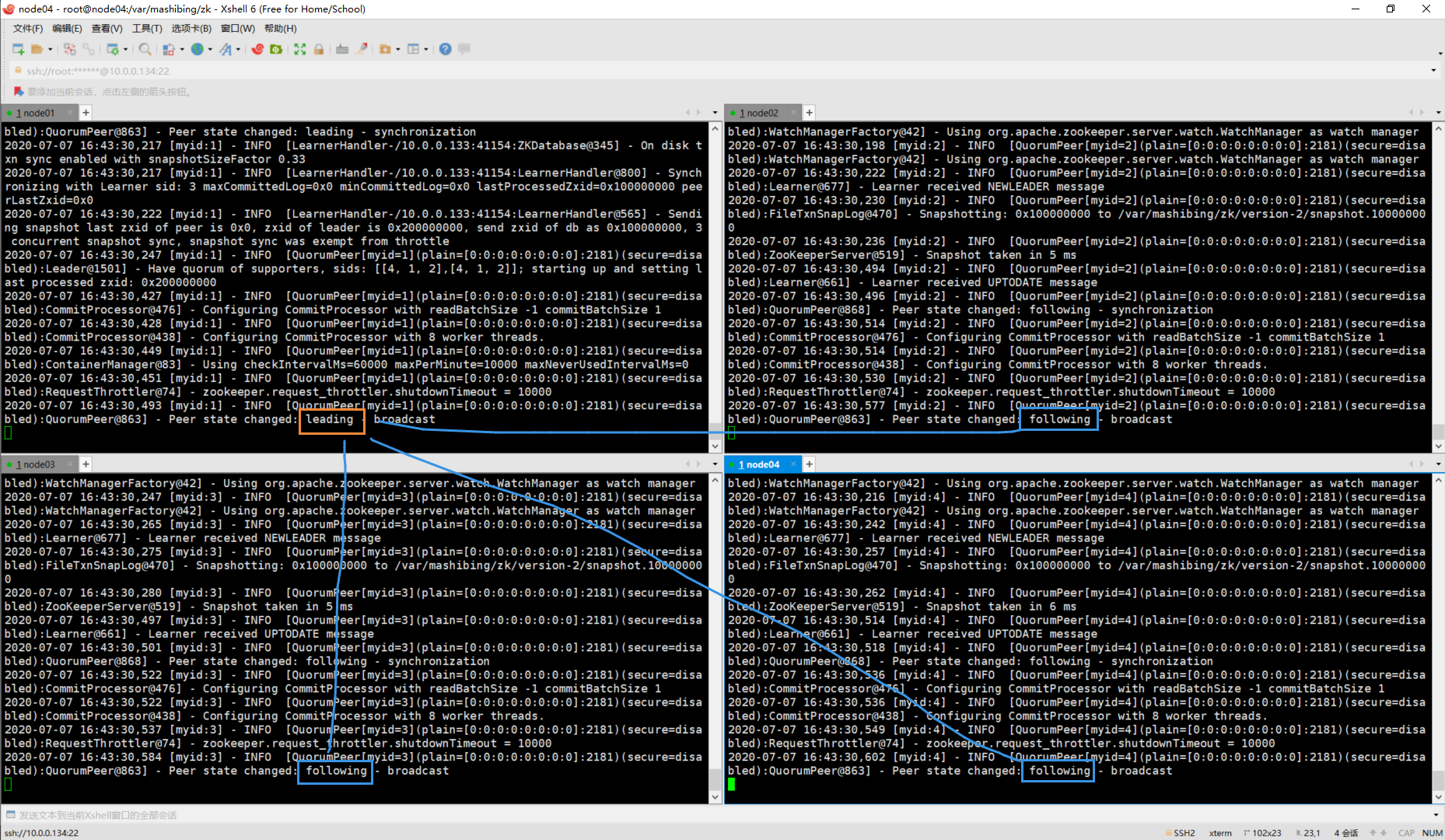Image resolution: width=1445 pixels, height=840 pixels.
Task: Click the highlight pen icon
Action: (x=362, y=49)
